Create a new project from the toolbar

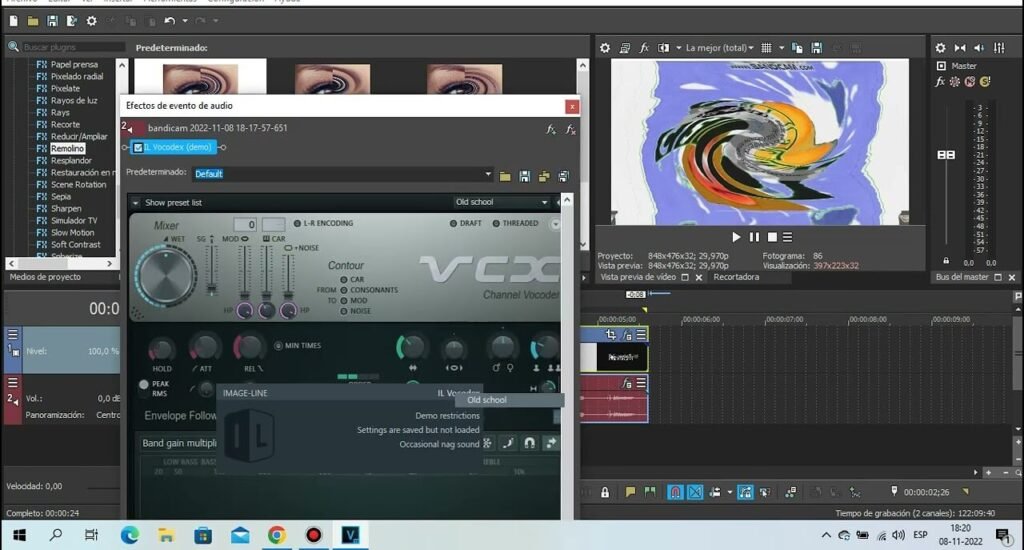coord(13,21)
